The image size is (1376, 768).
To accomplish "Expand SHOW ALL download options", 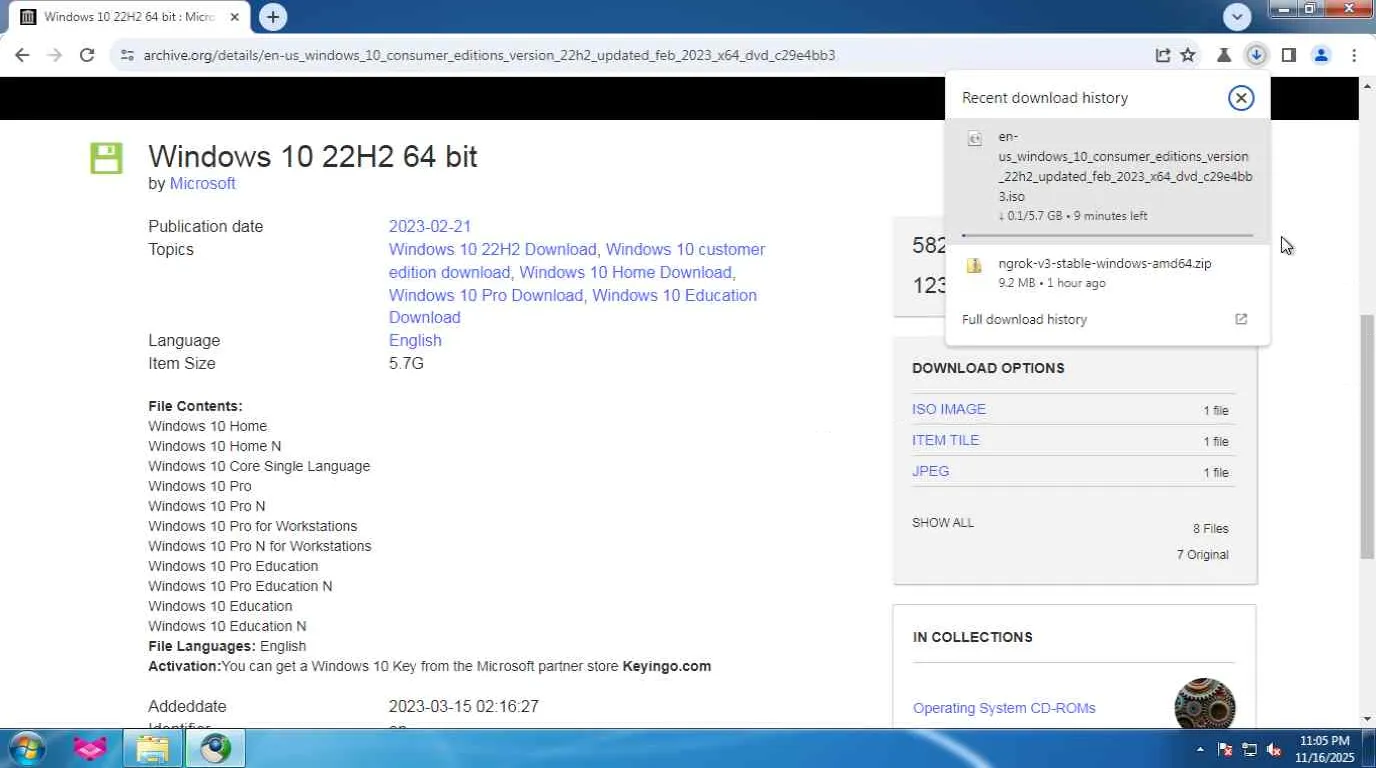I will [943, 523].
